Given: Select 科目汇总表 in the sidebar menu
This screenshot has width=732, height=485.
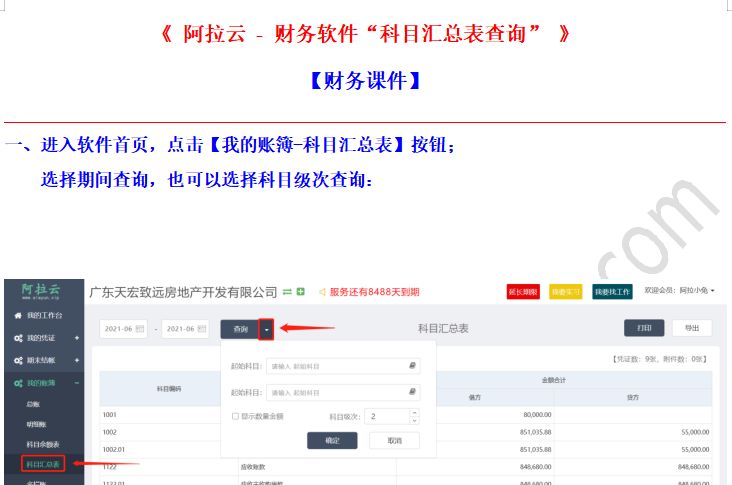Looking at the screenshot, I should pos(42,464).
